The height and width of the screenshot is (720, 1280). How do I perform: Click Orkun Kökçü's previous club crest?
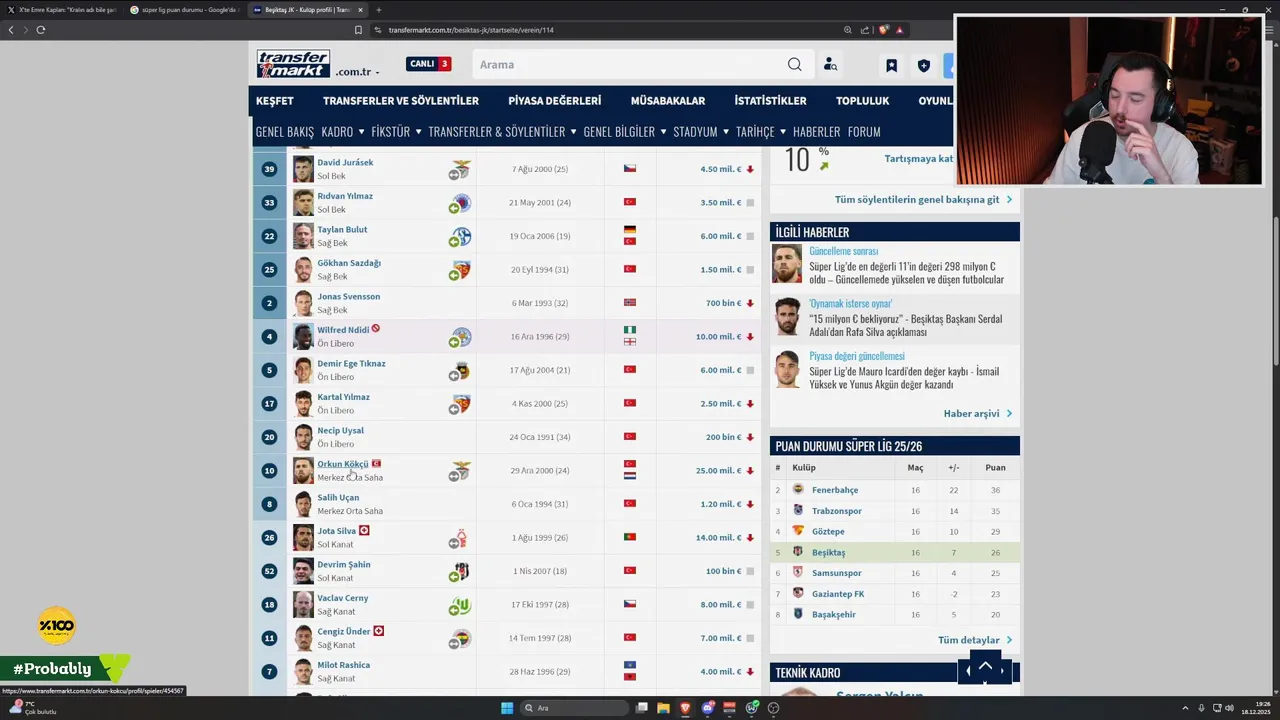[461, 471]
